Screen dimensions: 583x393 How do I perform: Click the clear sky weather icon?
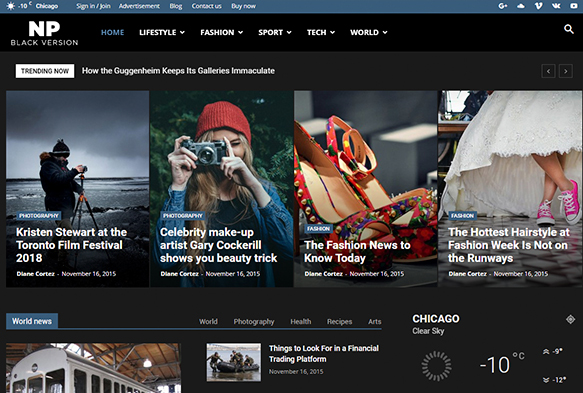pos(437,366)
